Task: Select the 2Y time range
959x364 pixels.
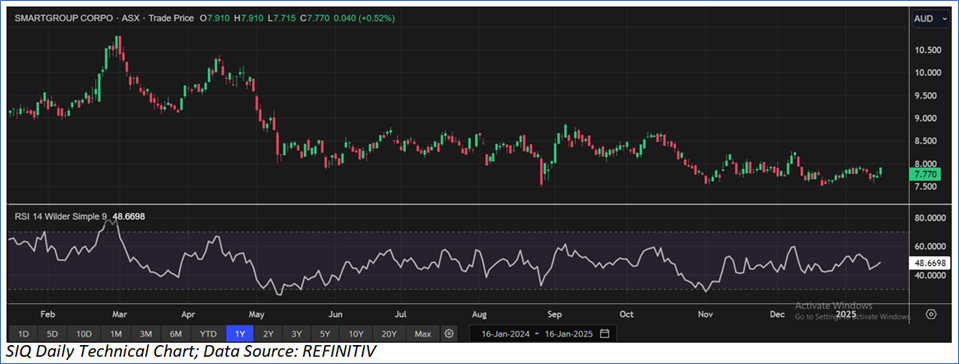Action: point(268,334)
